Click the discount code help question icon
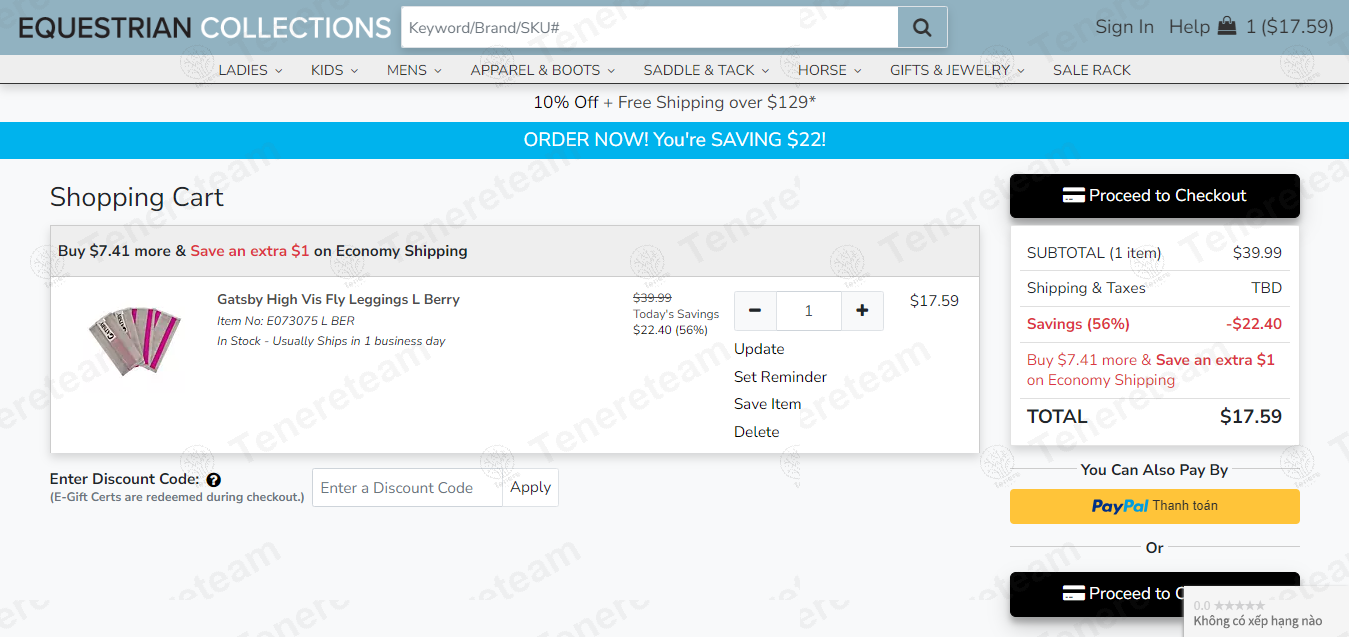The height and width of the screenshot is (637, 1349). [213, 480]
